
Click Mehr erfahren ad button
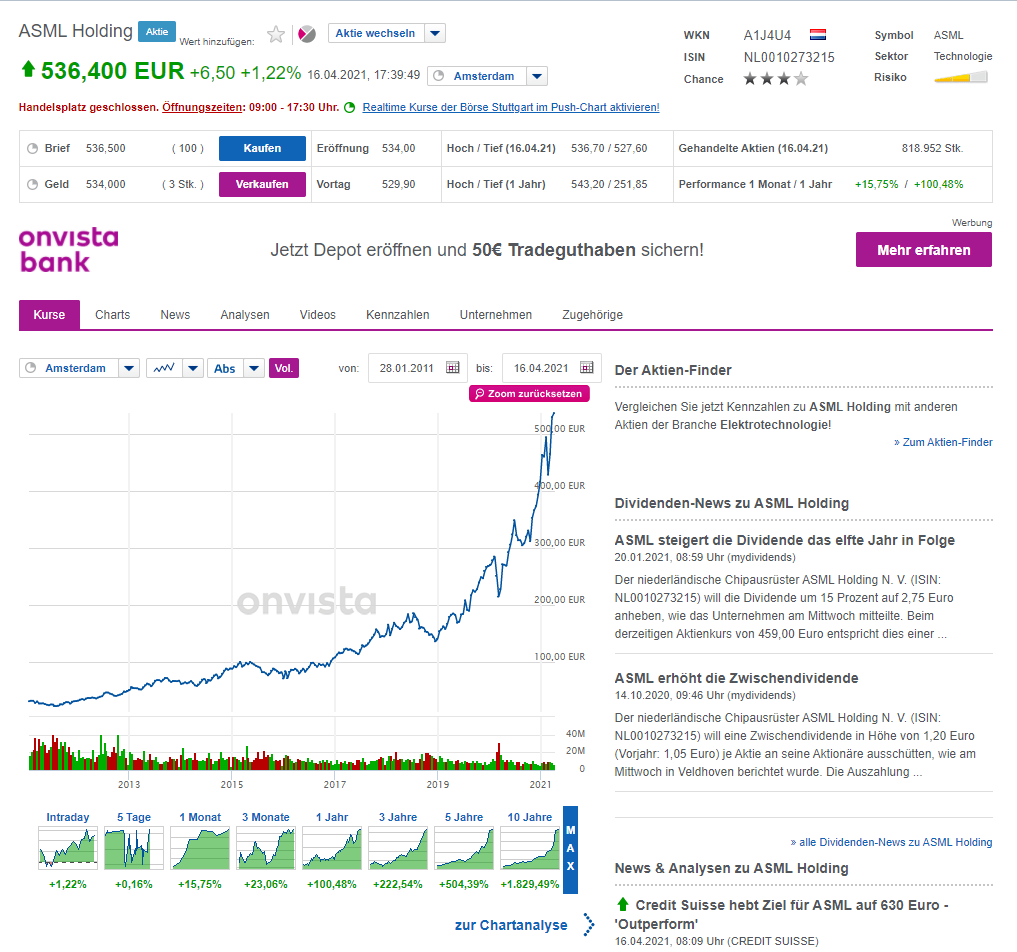click(924, 250)
